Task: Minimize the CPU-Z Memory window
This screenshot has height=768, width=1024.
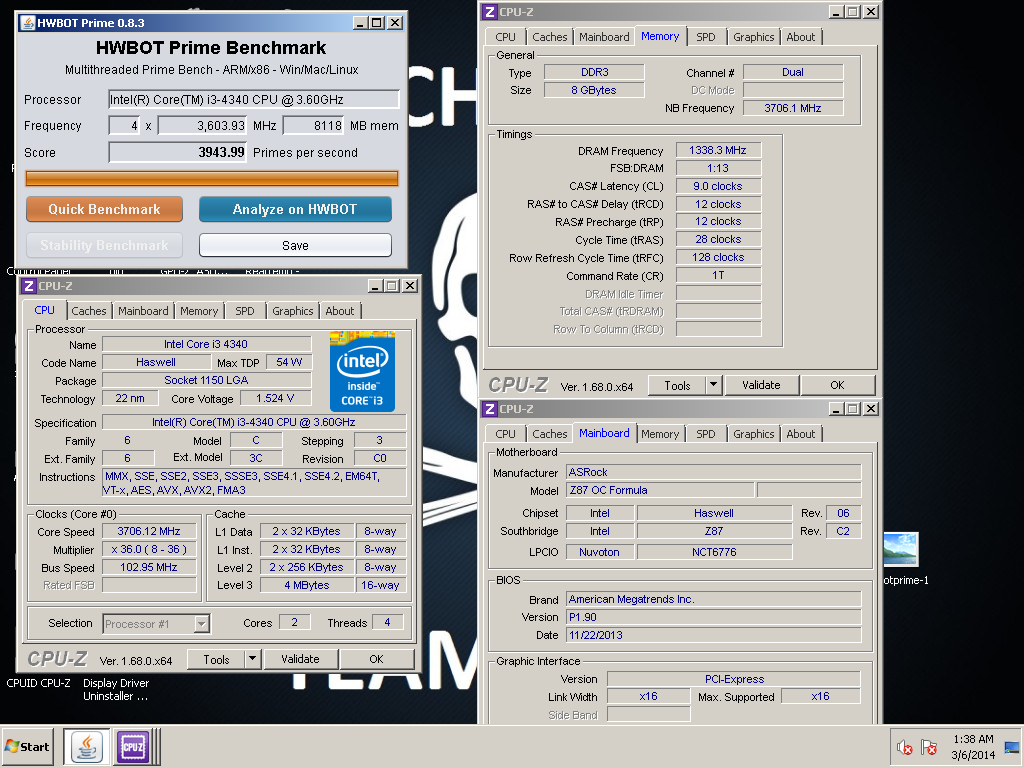Action: point(836,12)
